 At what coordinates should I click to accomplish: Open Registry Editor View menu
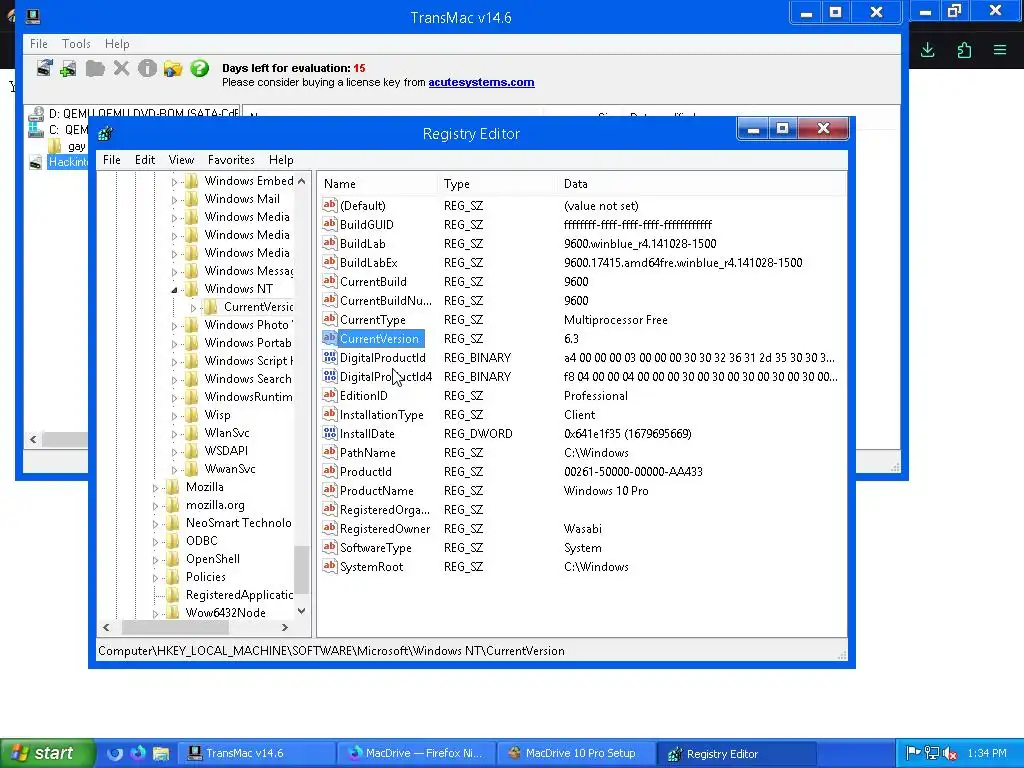click(181, 159)
